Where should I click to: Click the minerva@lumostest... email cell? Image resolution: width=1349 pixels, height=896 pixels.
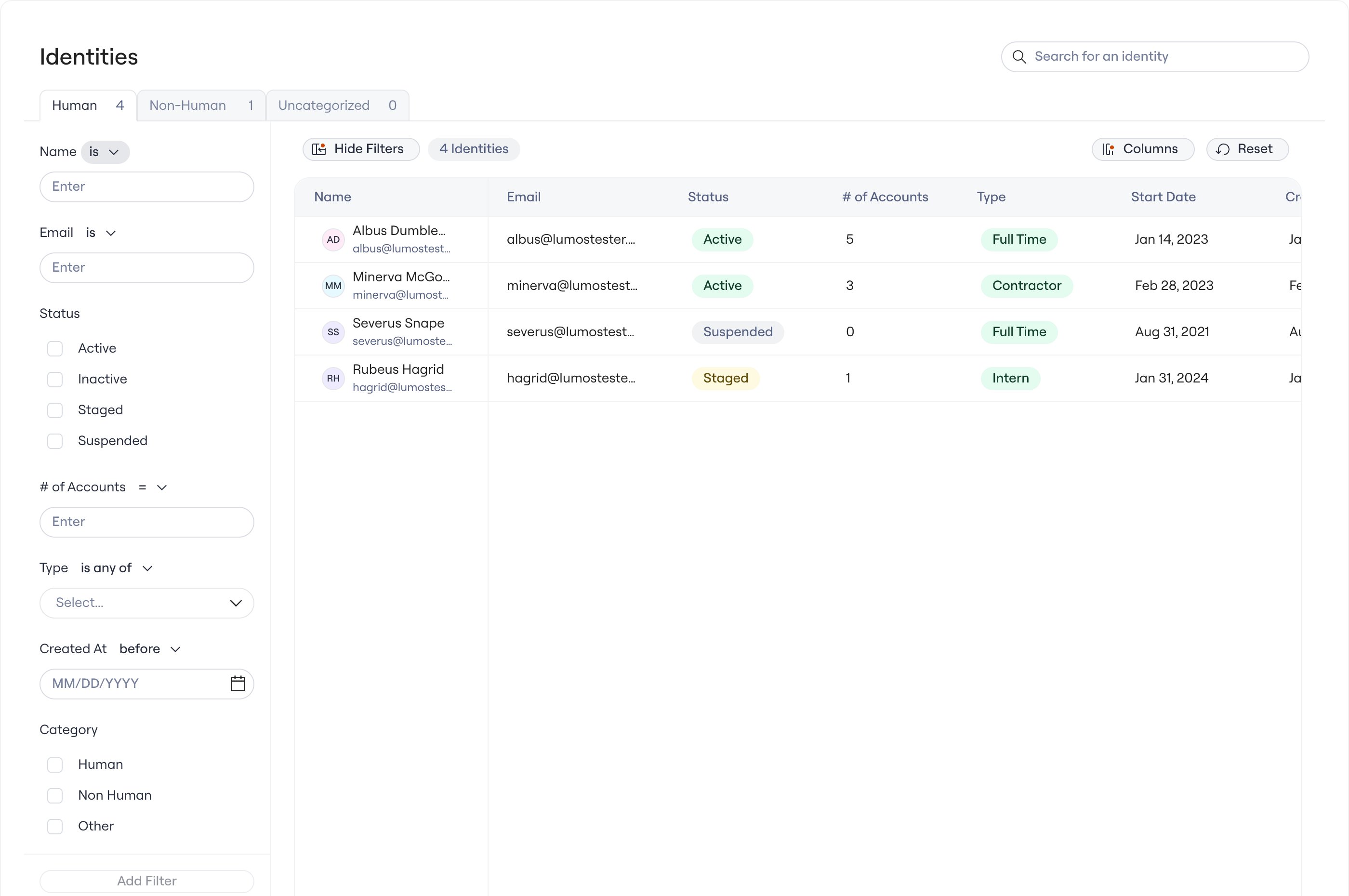572,286
